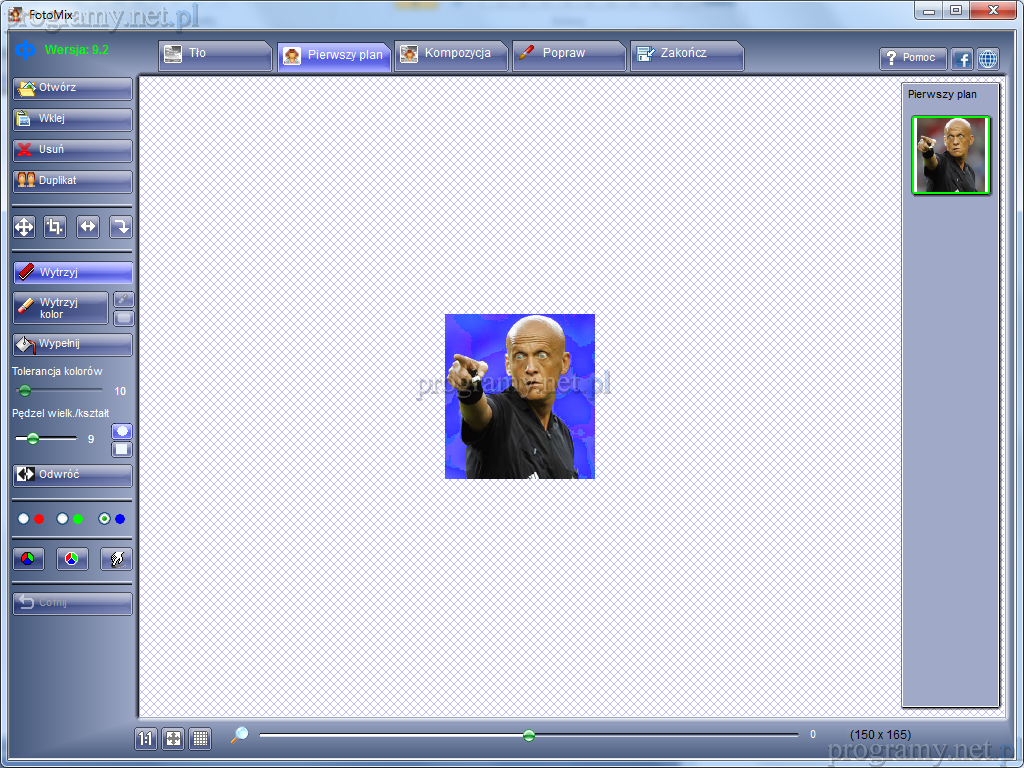Choose the square brush shape

coord(122,449)
